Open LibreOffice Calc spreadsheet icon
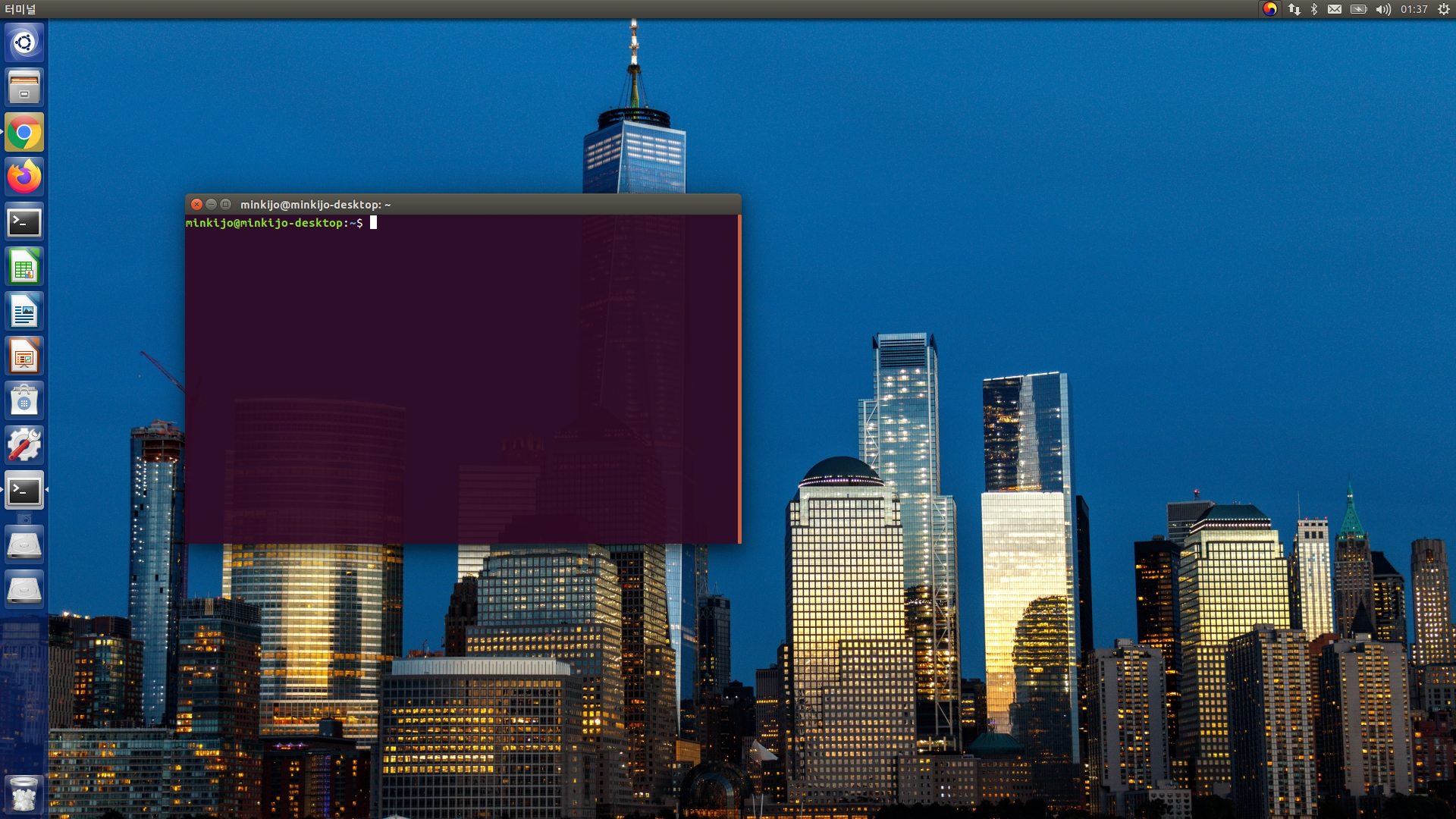This screenshot has height=819, width=1456. (x=24, y=267)
